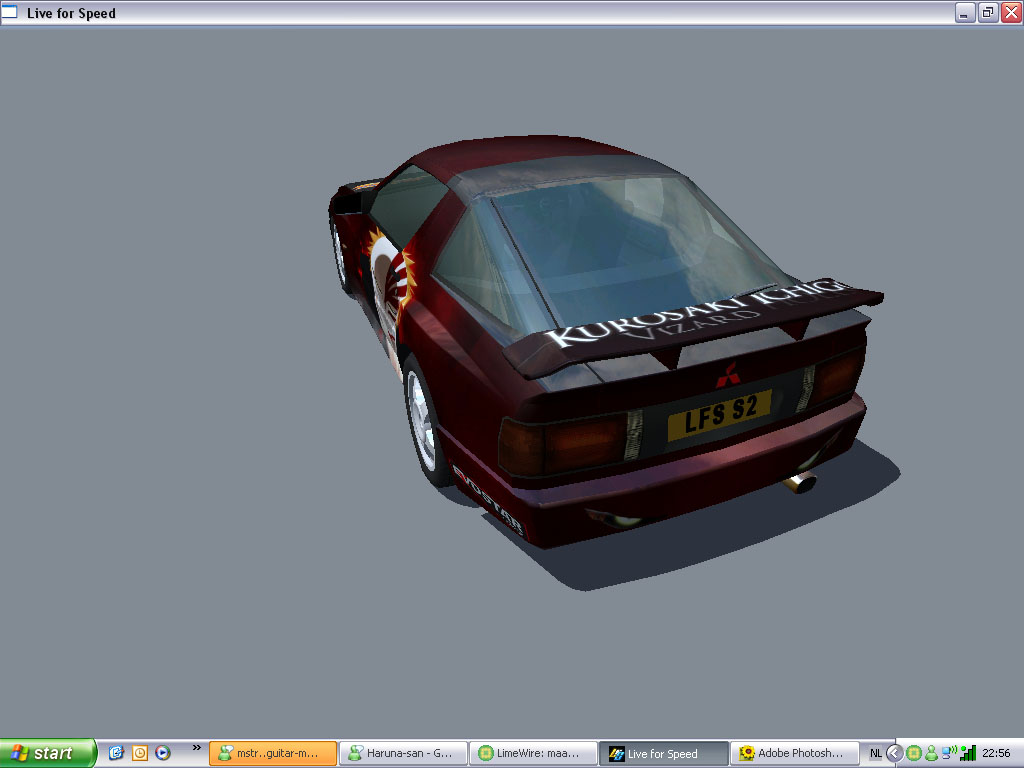
Task: Click the 22:56 system clock
Action: [996, 754]
